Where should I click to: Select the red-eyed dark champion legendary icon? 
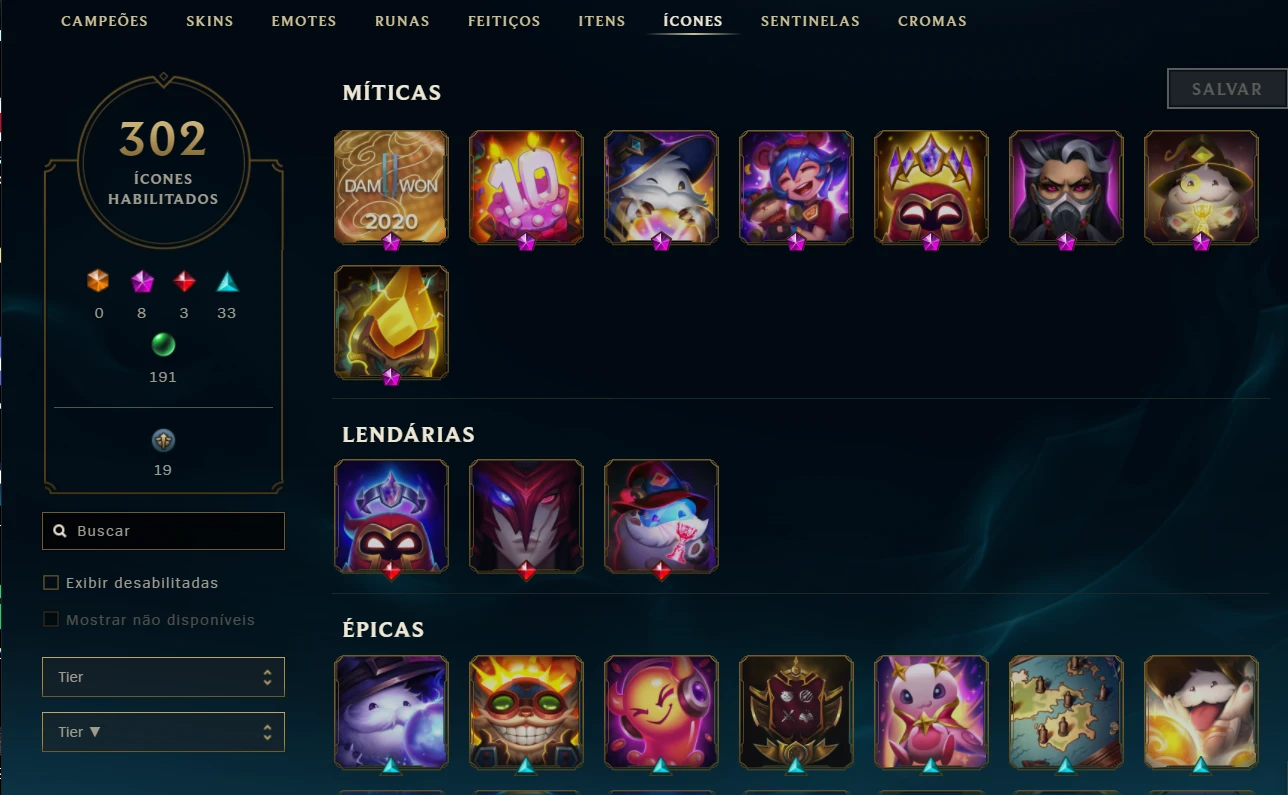[x=526, y=516]
